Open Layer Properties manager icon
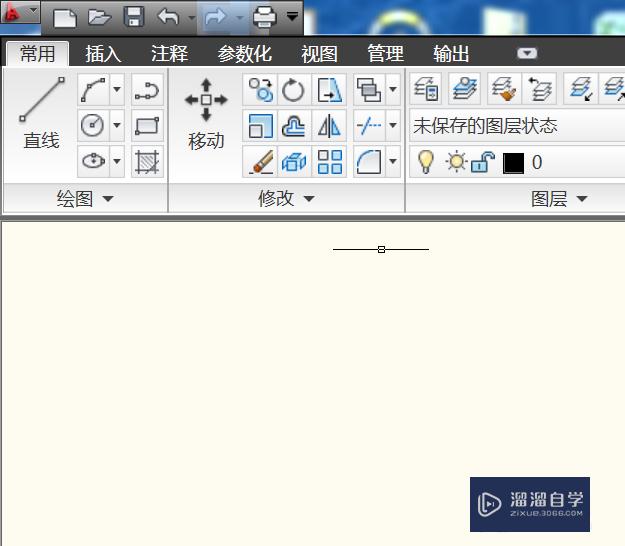This screenshot has height=546, width=625. point(426,89)
